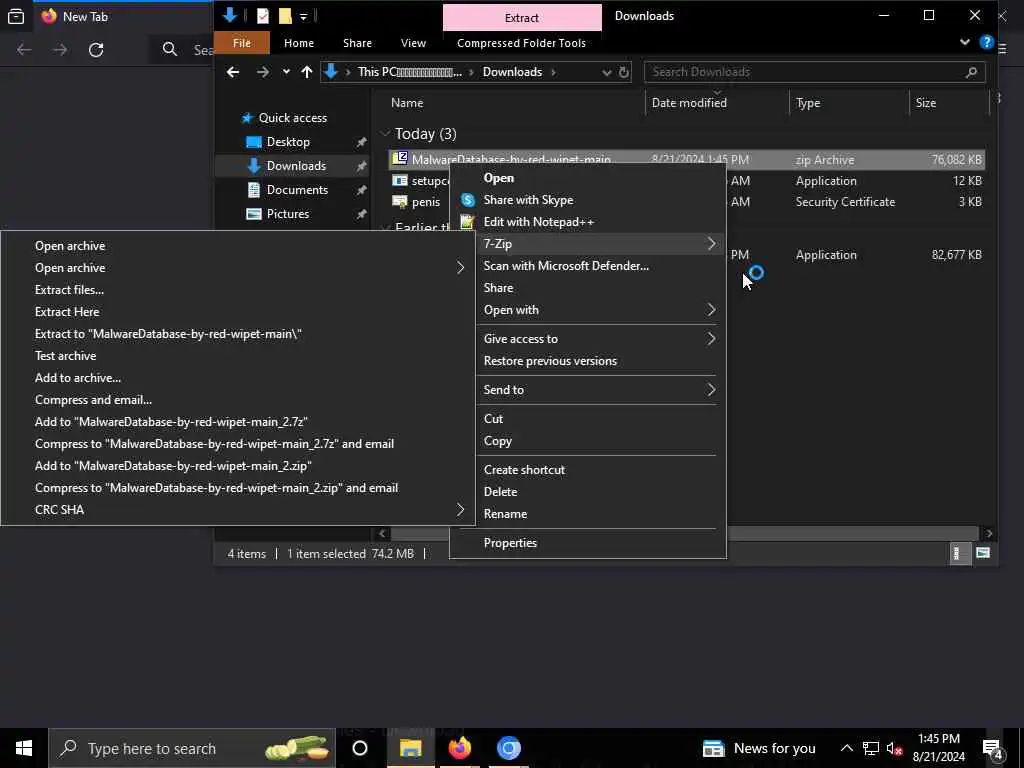Screen dimensions: 1024x768
Task: Click the setupc application file icon
Action: point(400,180)
